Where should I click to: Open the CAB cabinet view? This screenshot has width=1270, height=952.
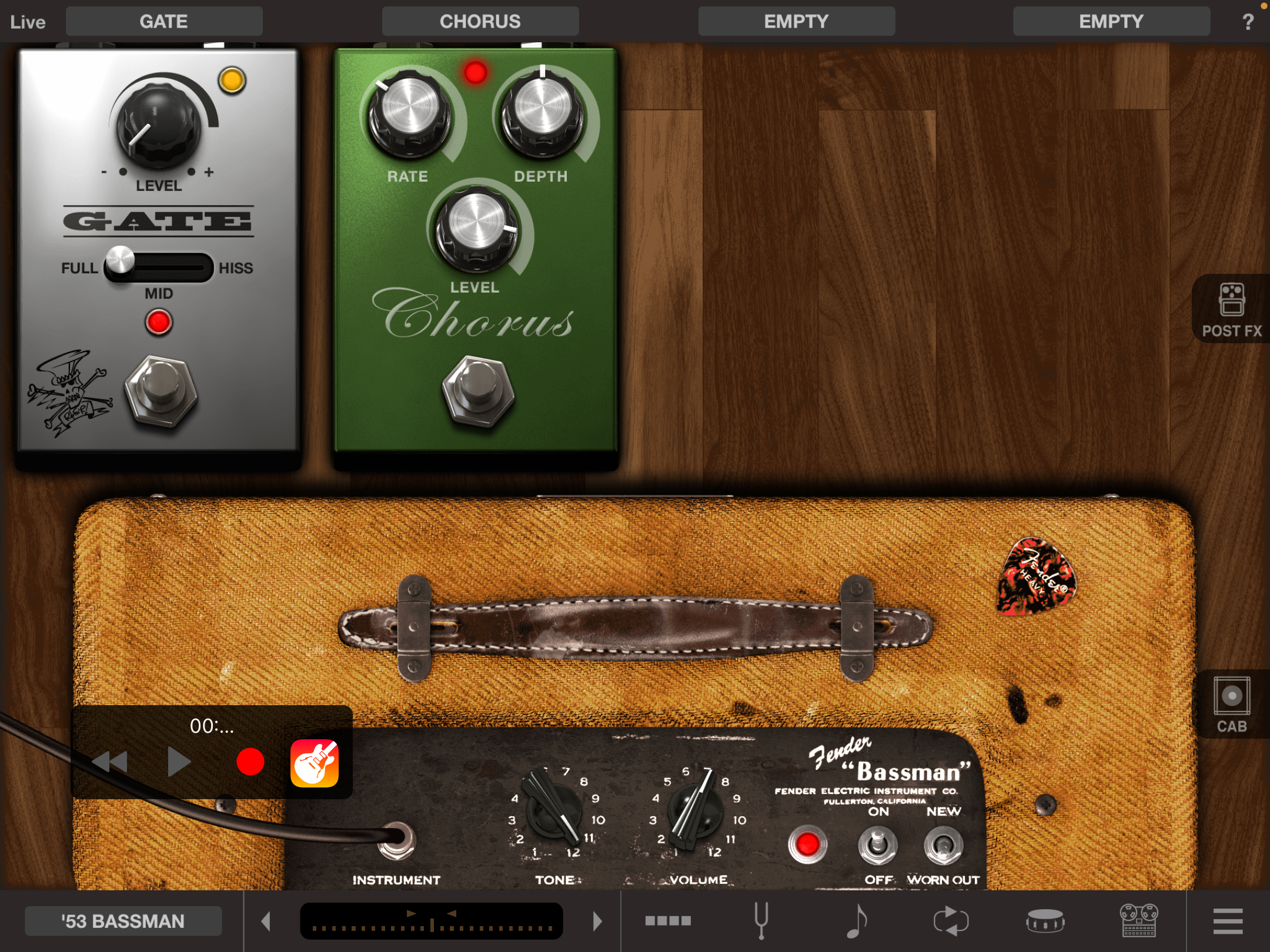pyautogui.click(x=1231, y=705)
